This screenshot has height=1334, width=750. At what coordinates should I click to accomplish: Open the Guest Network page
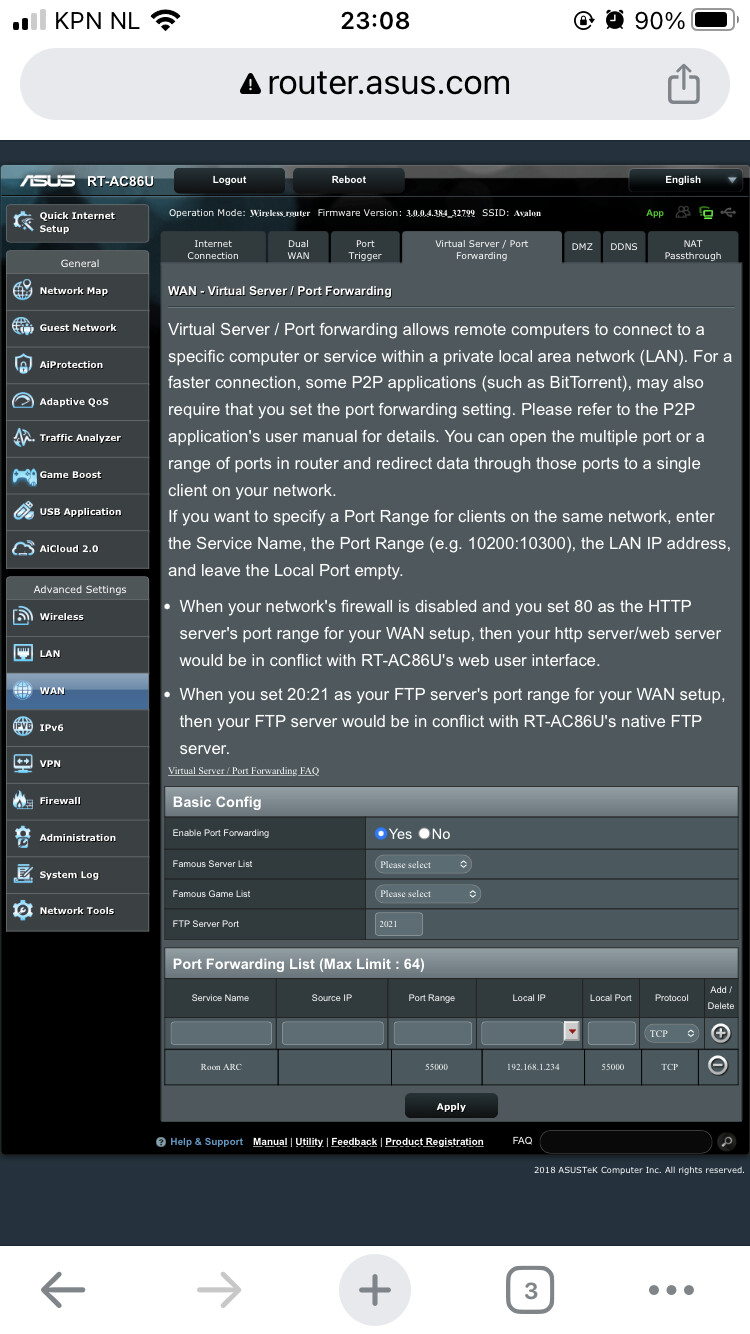(78, 328)
